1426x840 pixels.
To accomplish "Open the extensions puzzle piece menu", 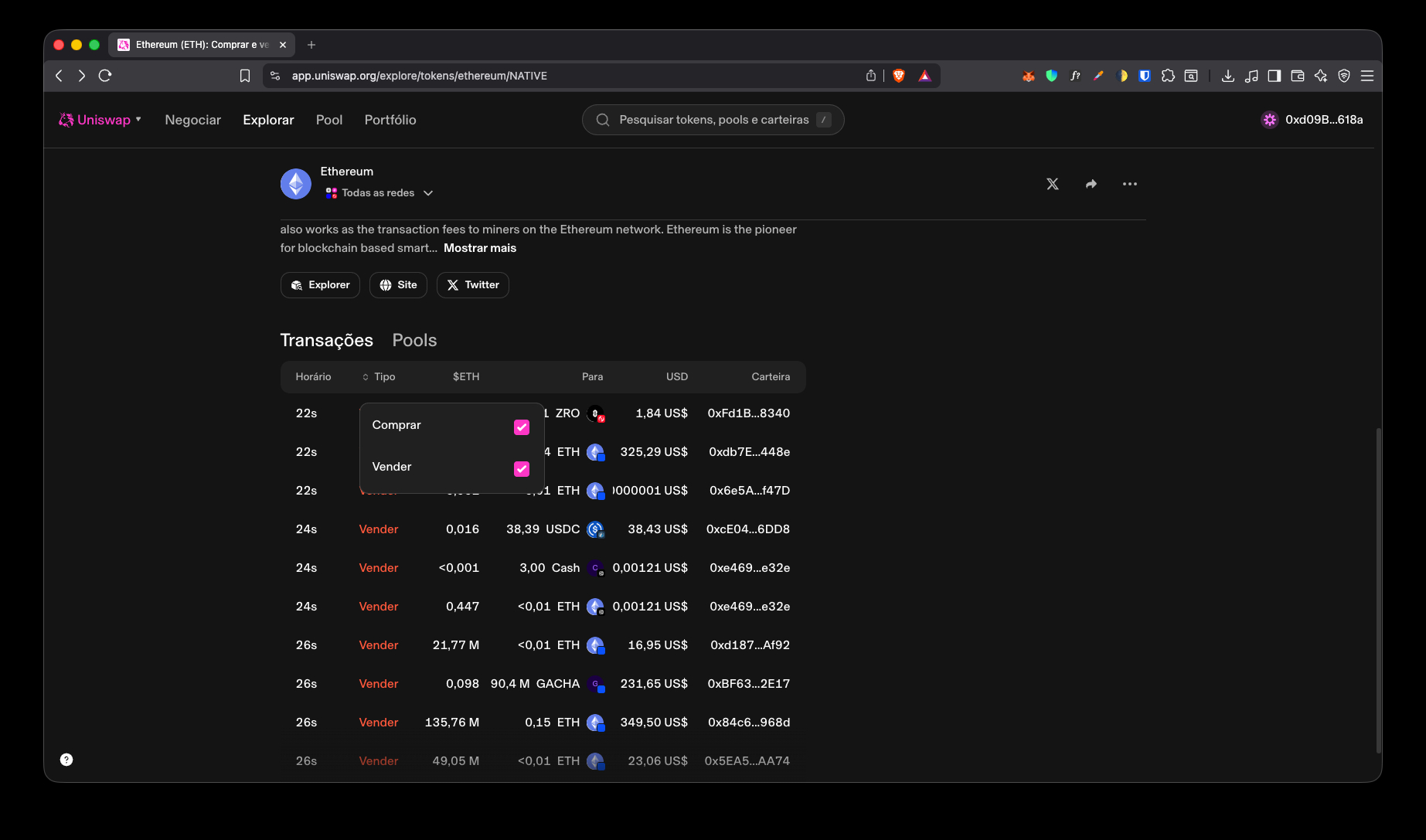I will (x=1168, y=76).
